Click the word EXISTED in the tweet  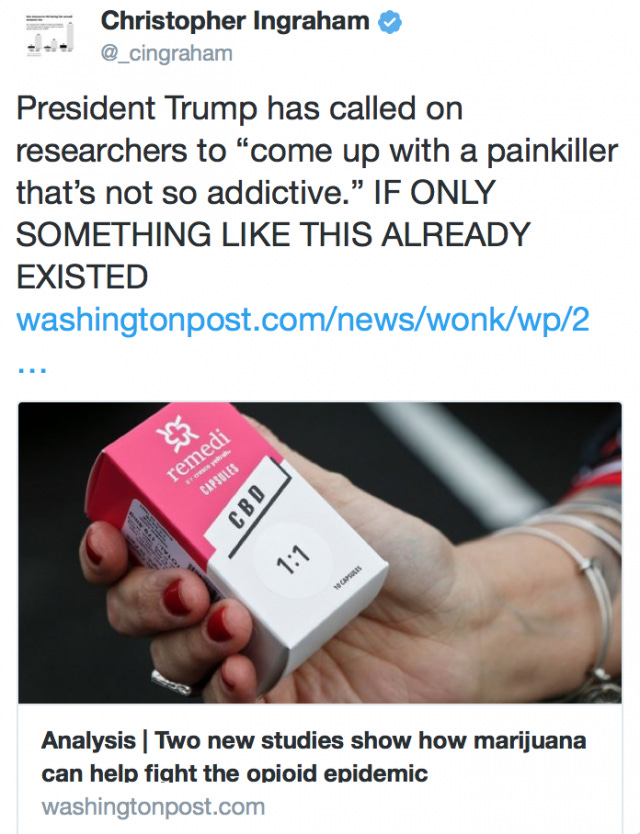(x=82, y=277)
